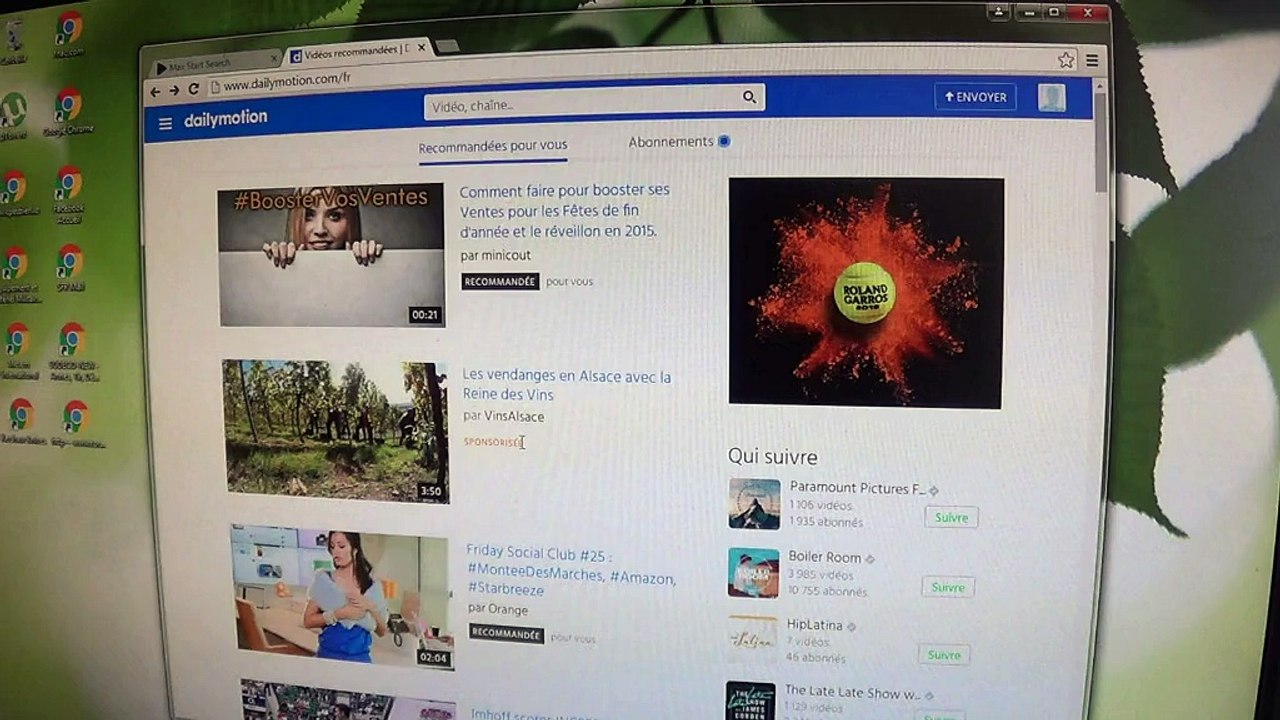Select the Recycle Bin desktop icon
Screen dimensions: 1280x720
pyautogui.click(x=15, y=40)
